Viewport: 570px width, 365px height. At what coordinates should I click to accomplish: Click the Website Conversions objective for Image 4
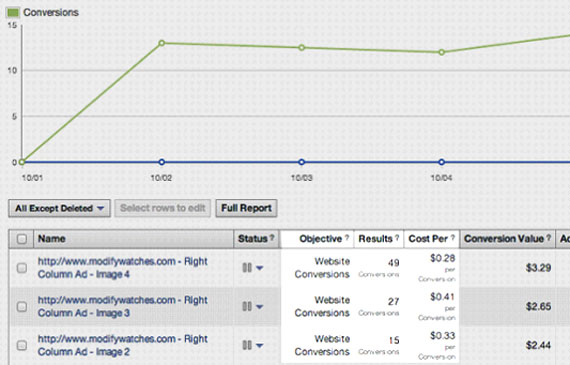pyautogui.click(x=322, y=268)
